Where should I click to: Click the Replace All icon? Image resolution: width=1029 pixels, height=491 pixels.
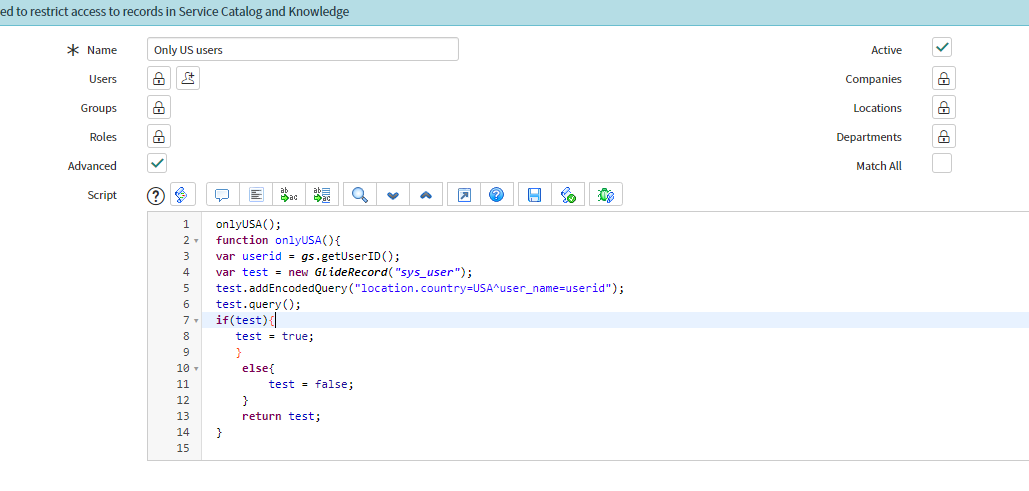[x=322, y=195]
